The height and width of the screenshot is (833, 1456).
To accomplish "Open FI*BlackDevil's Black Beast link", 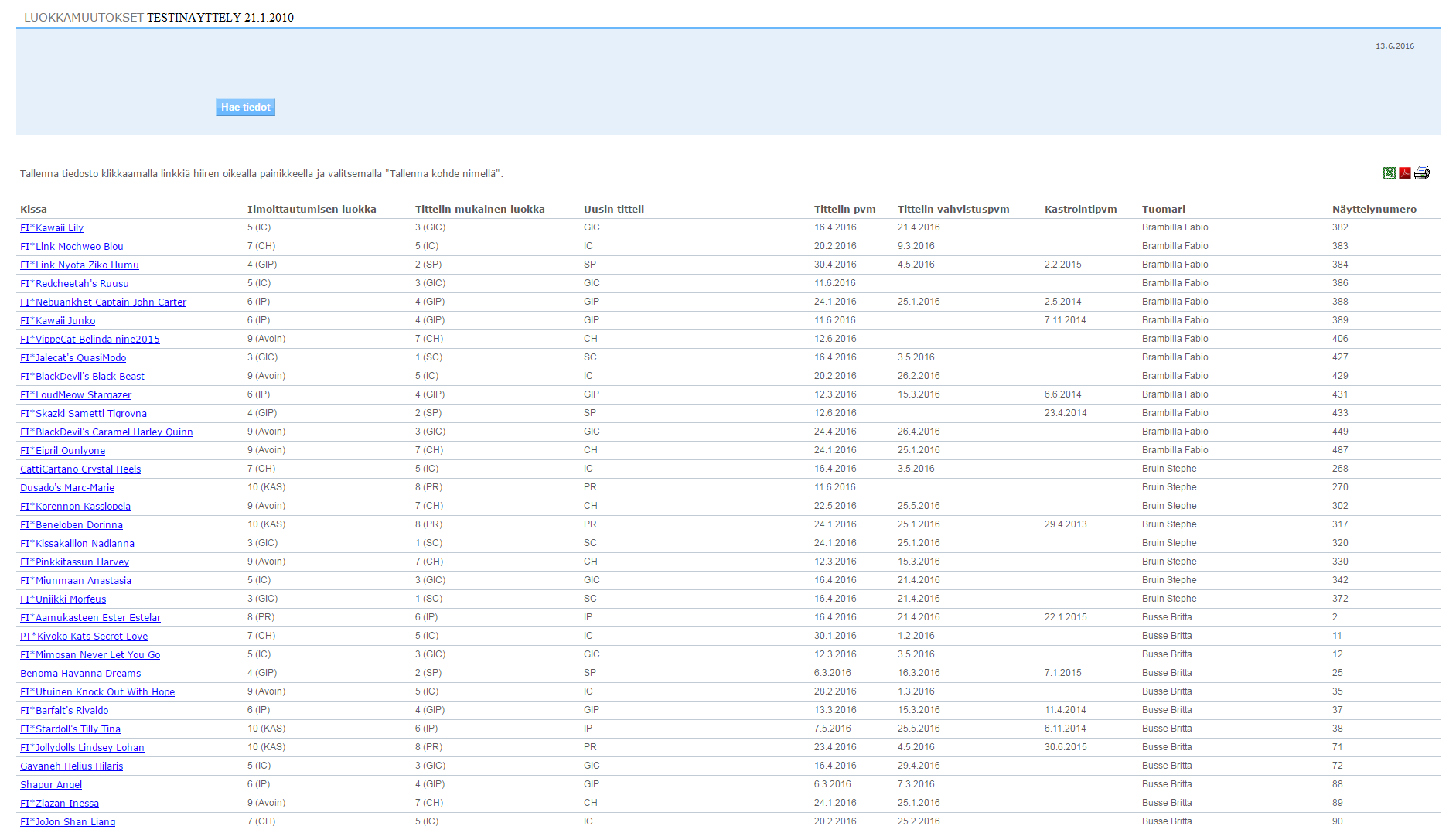I will (x=82, y=377).
